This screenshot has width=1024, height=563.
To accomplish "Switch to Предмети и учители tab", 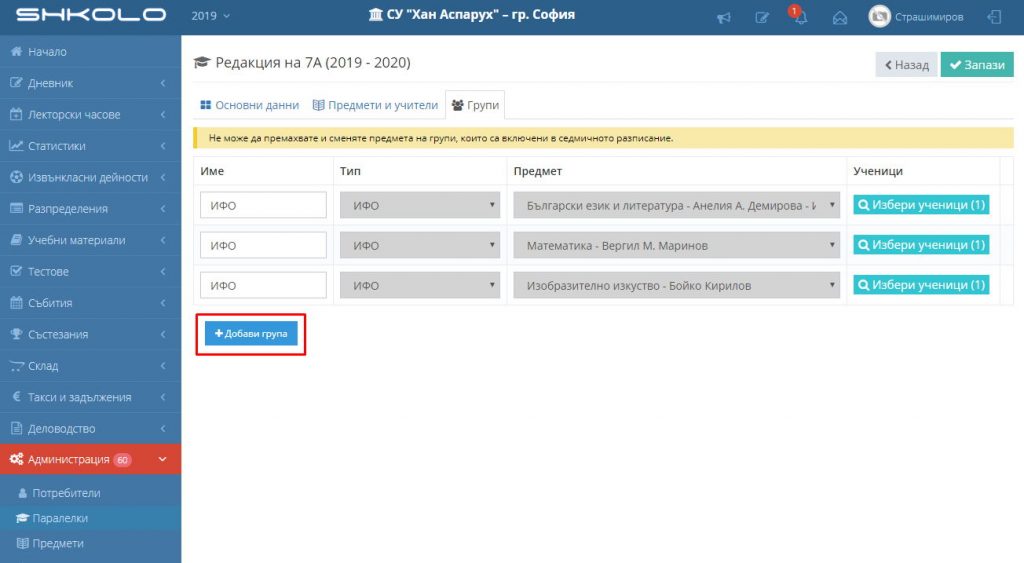I will pyautogui.click(x=375, y=105).
